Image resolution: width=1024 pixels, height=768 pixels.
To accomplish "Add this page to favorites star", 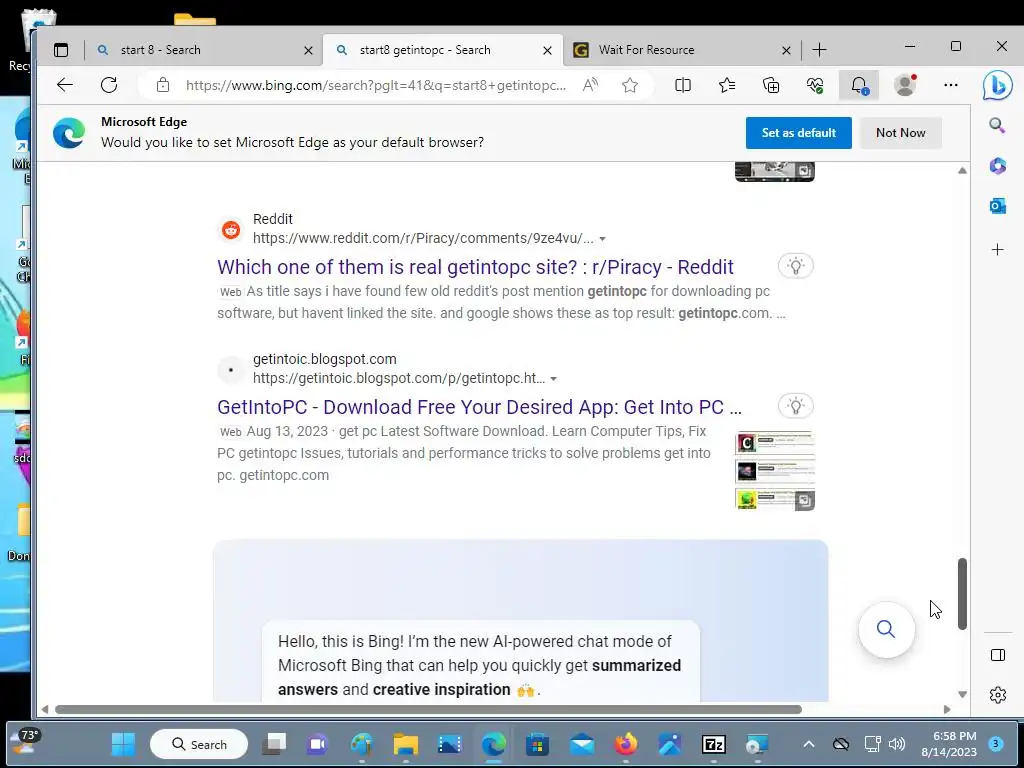I will [630, 85].
